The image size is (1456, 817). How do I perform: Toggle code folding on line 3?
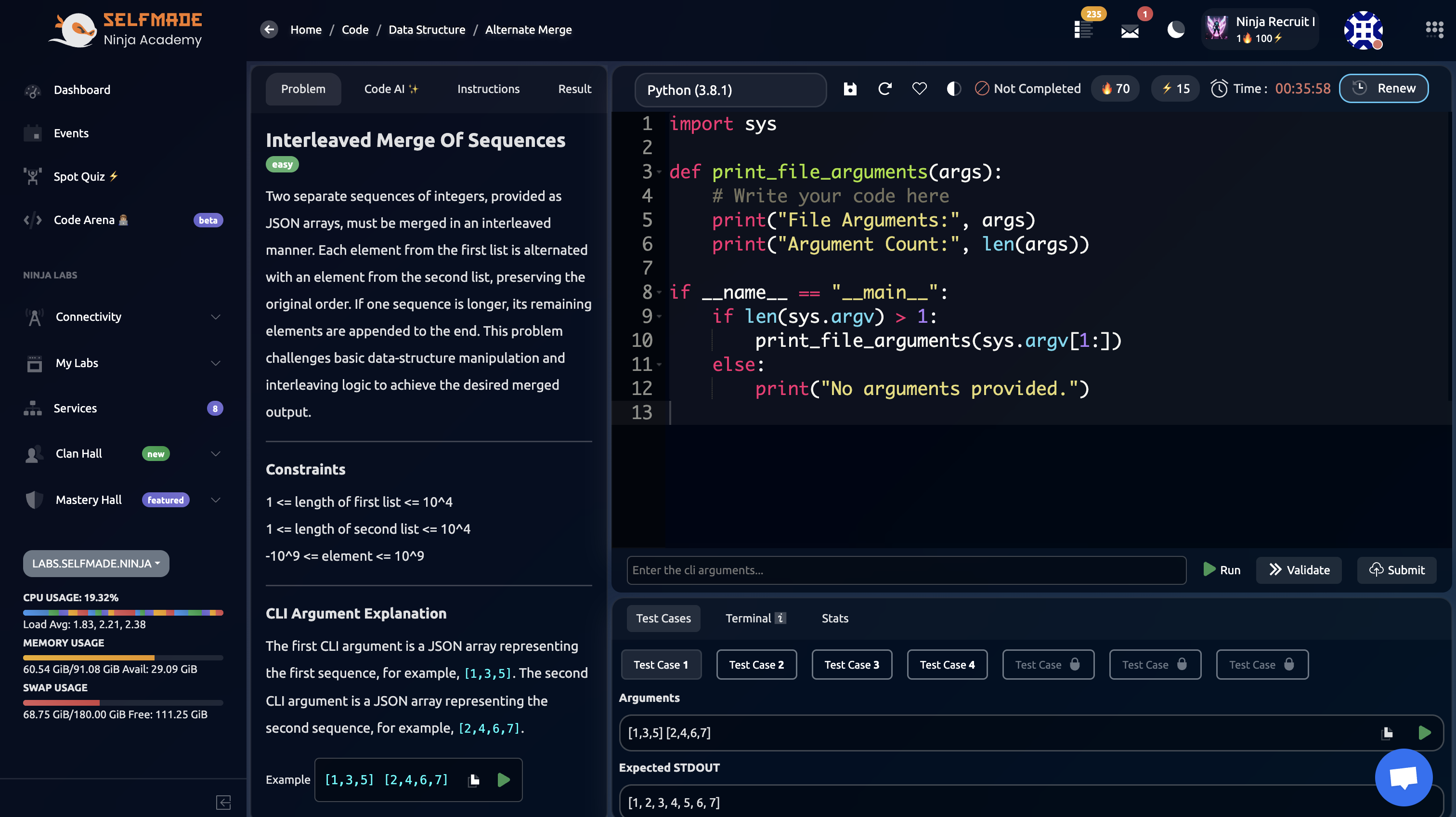pos(659,172)
